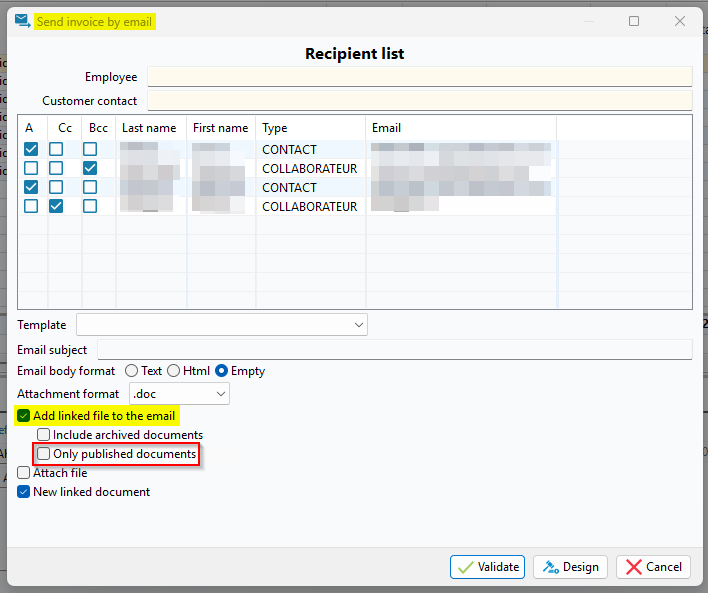Open the Design editor button
708x593 pixels.
[x=570, y=567]
